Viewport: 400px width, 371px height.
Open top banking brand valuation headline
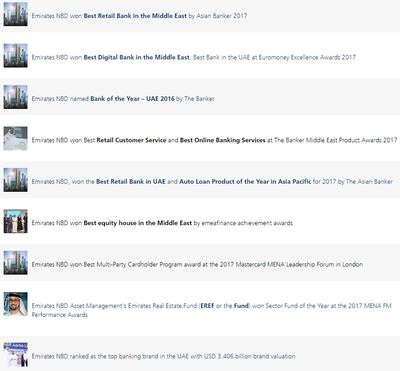pos(163,356)
